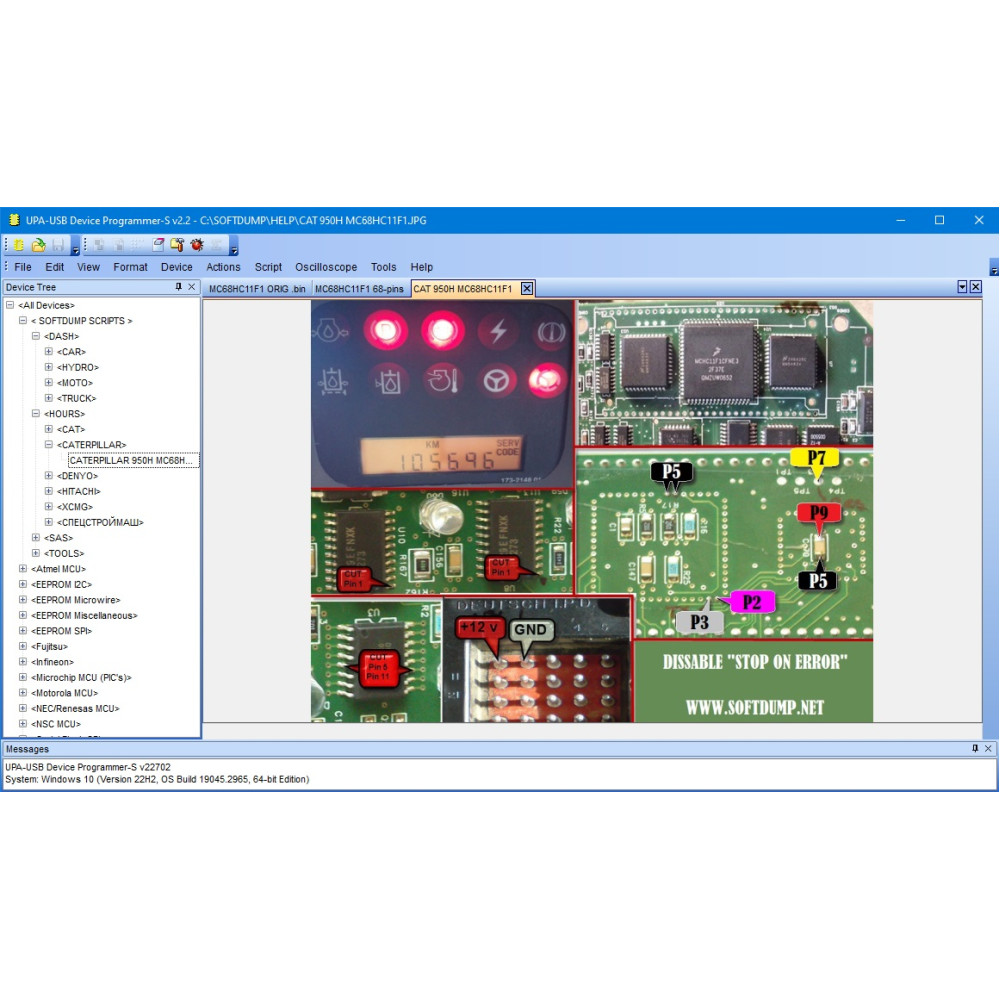Expand the <DENYO> tree node
Viewport: 1000px width, 1000px height.
tap(48, 476)
